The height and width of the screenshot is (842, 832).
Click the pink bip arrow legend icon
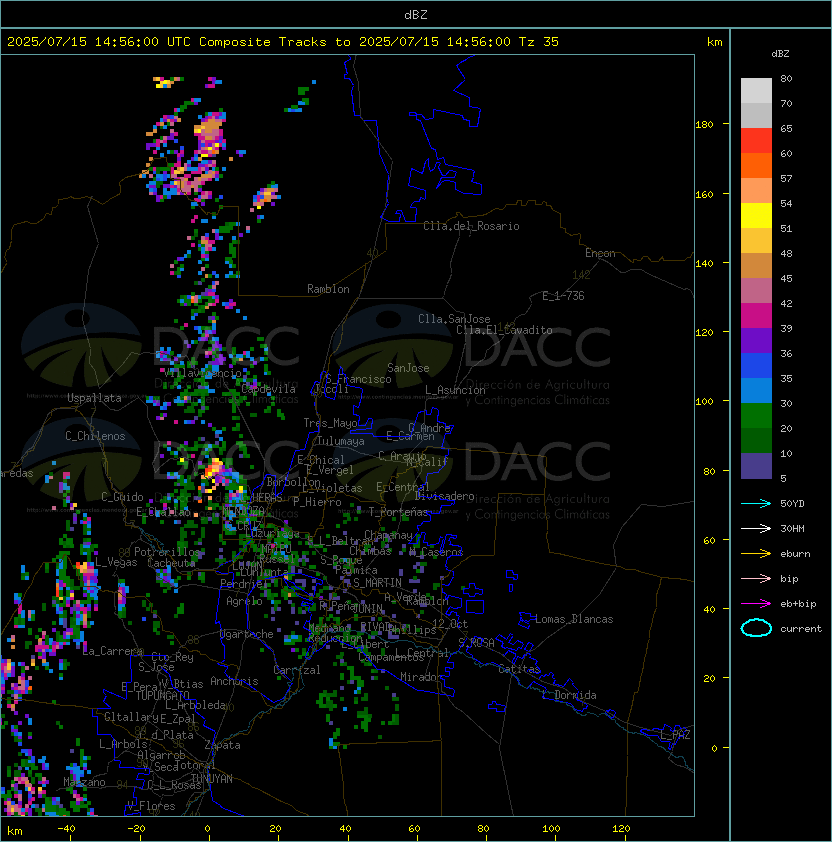click(756, 578)
